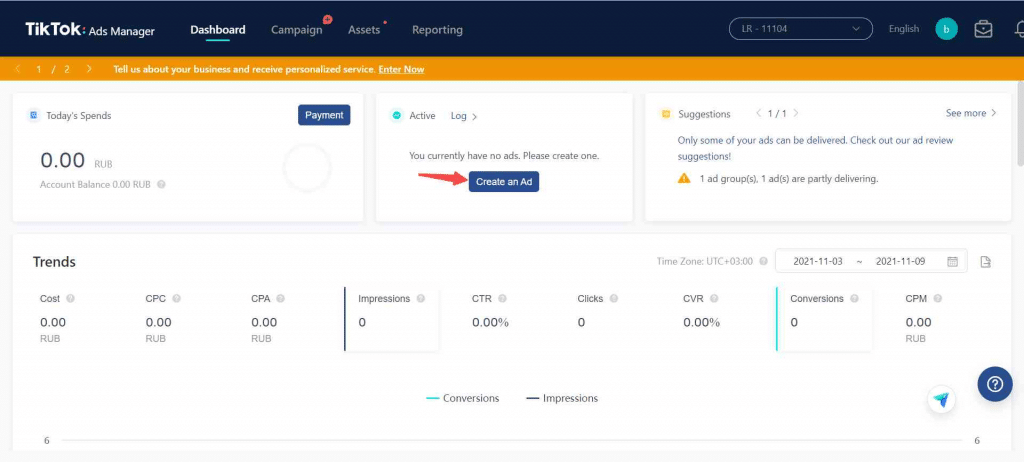Go to next banner message arrow
Screen dimensions: 1024x462
[x=89, y=69]
